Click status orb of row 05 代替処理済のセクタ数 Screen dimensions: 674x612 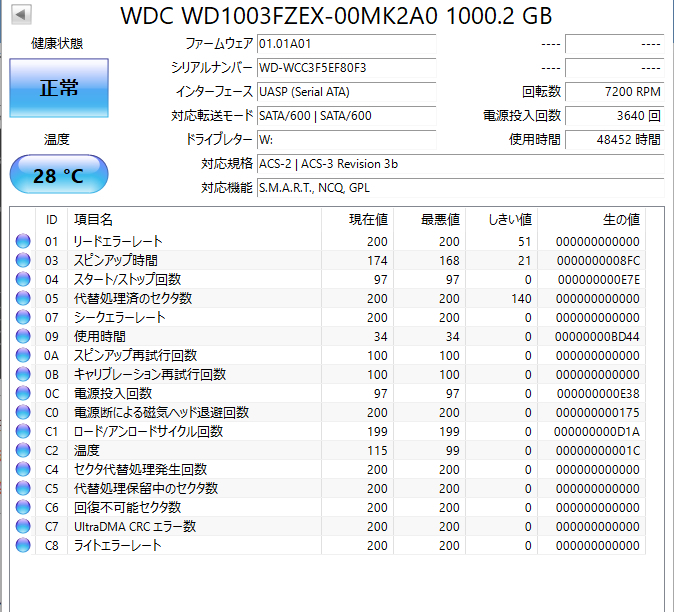23,298
